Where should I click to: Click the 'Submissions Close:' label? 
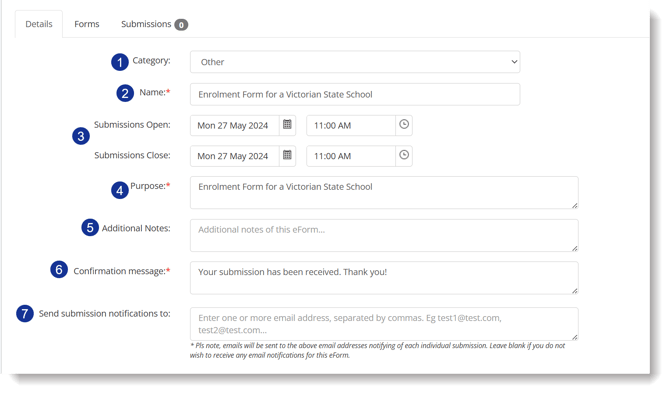tap(132, 155)
